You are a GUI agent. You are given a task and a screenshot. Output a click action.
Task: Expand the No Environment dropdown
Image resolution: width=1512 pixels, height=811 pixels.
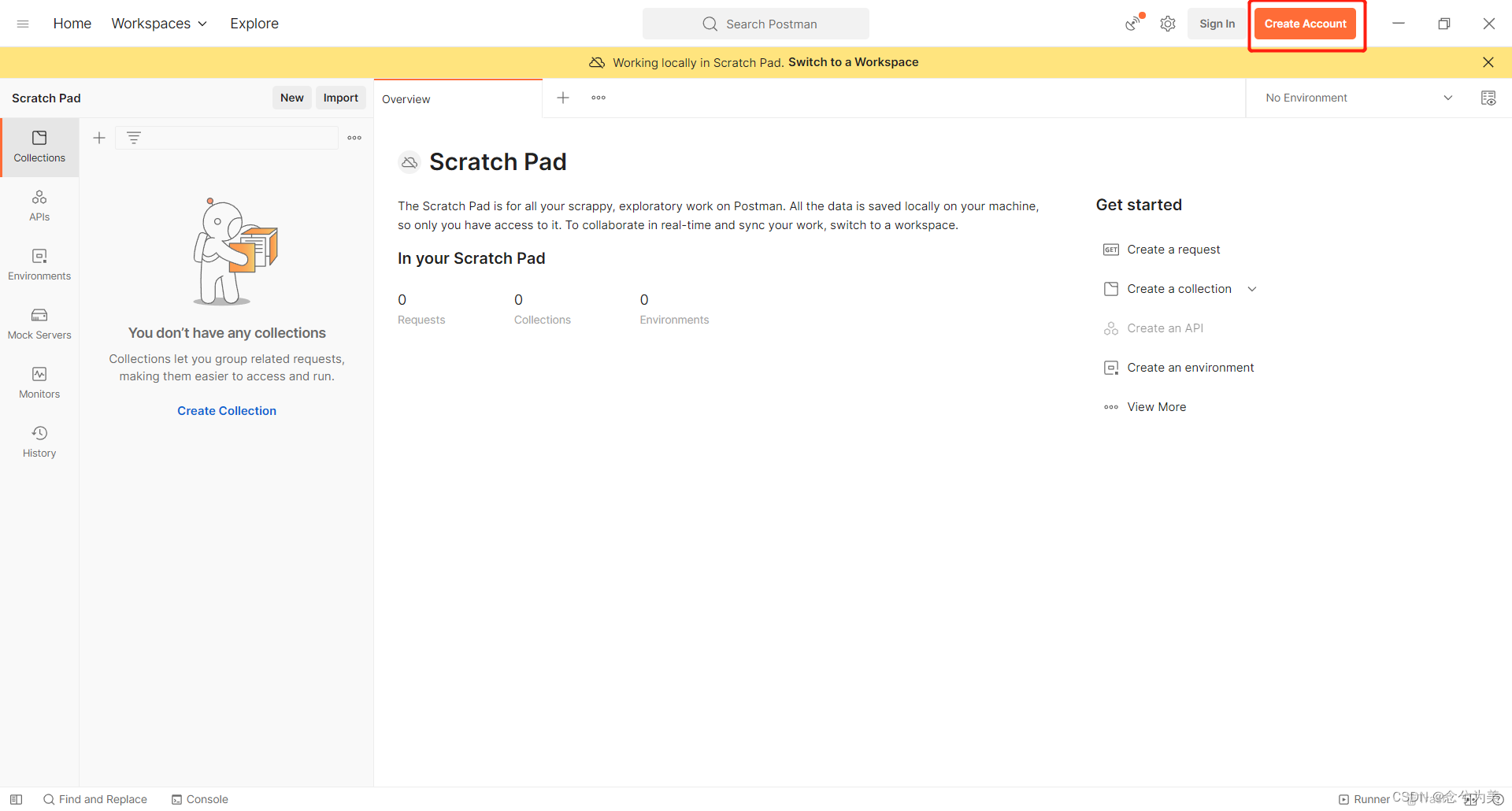tap(1359, 98)
